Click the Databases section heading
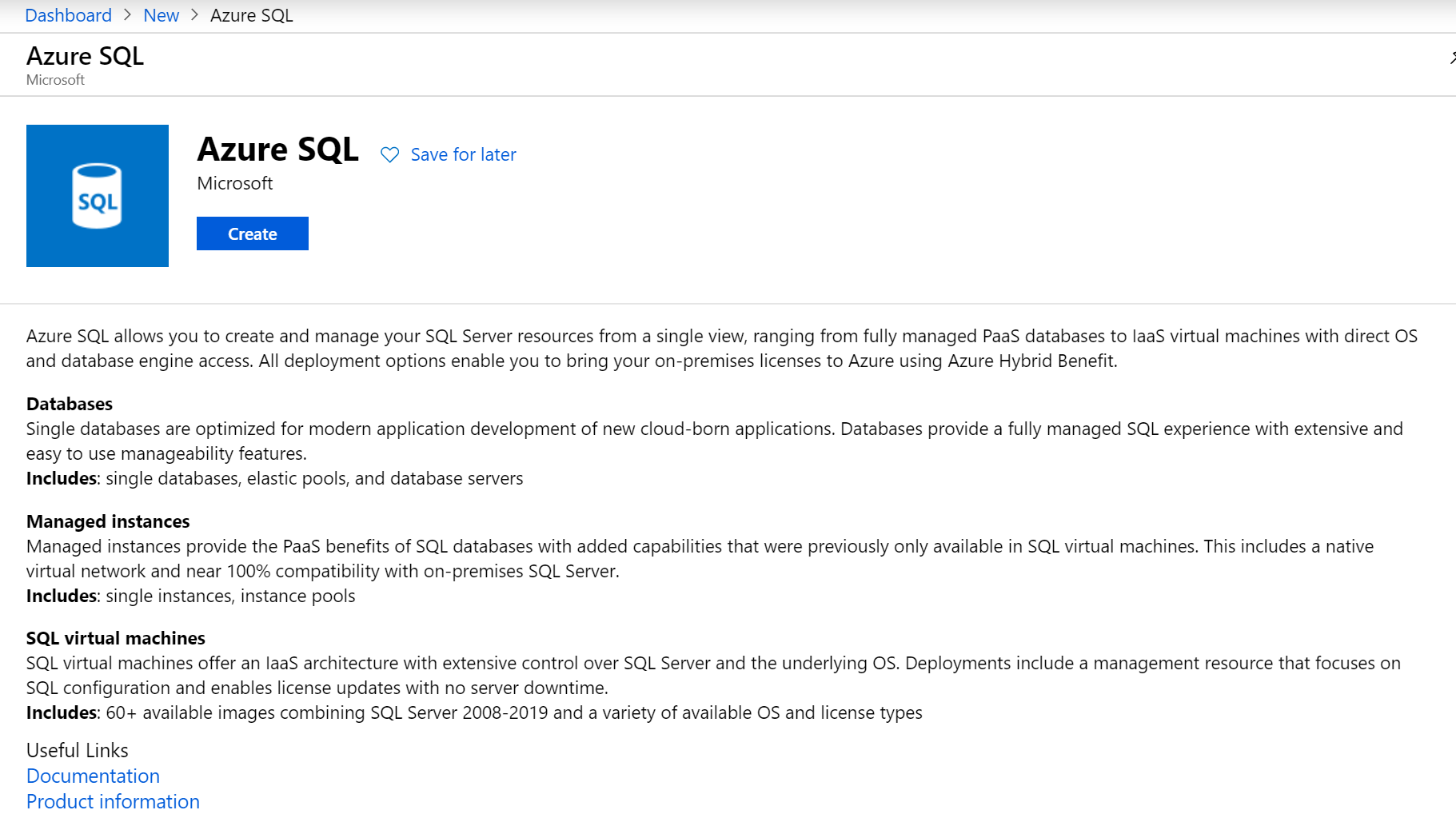 coord(70,404)
